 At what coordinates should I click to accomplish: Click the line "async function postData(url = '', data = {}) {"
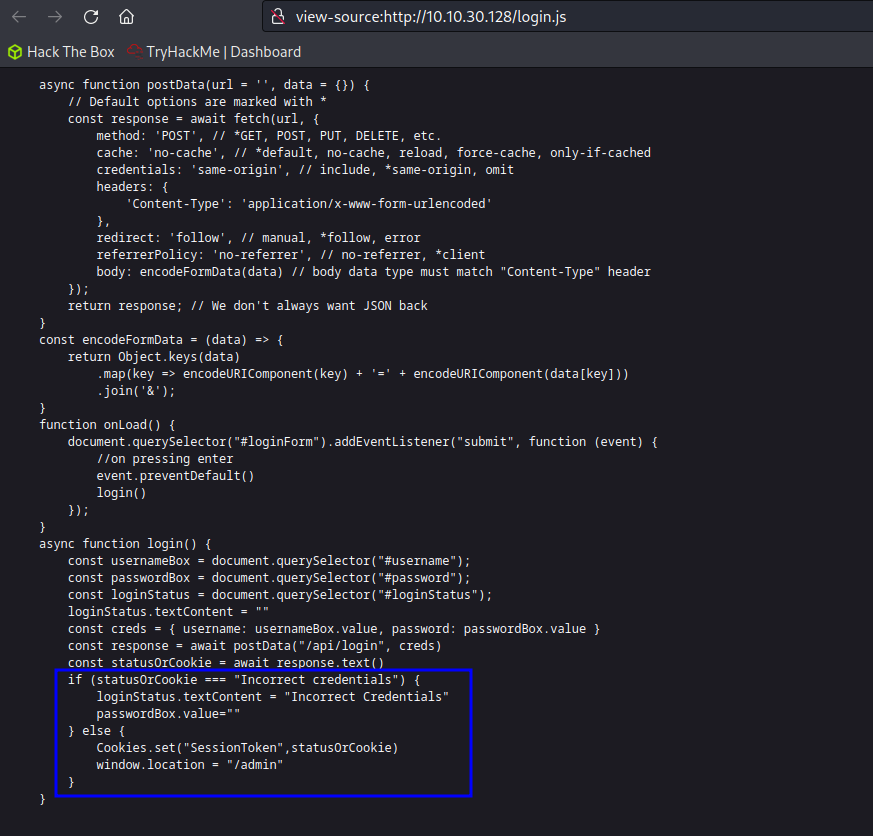[204, 85]
